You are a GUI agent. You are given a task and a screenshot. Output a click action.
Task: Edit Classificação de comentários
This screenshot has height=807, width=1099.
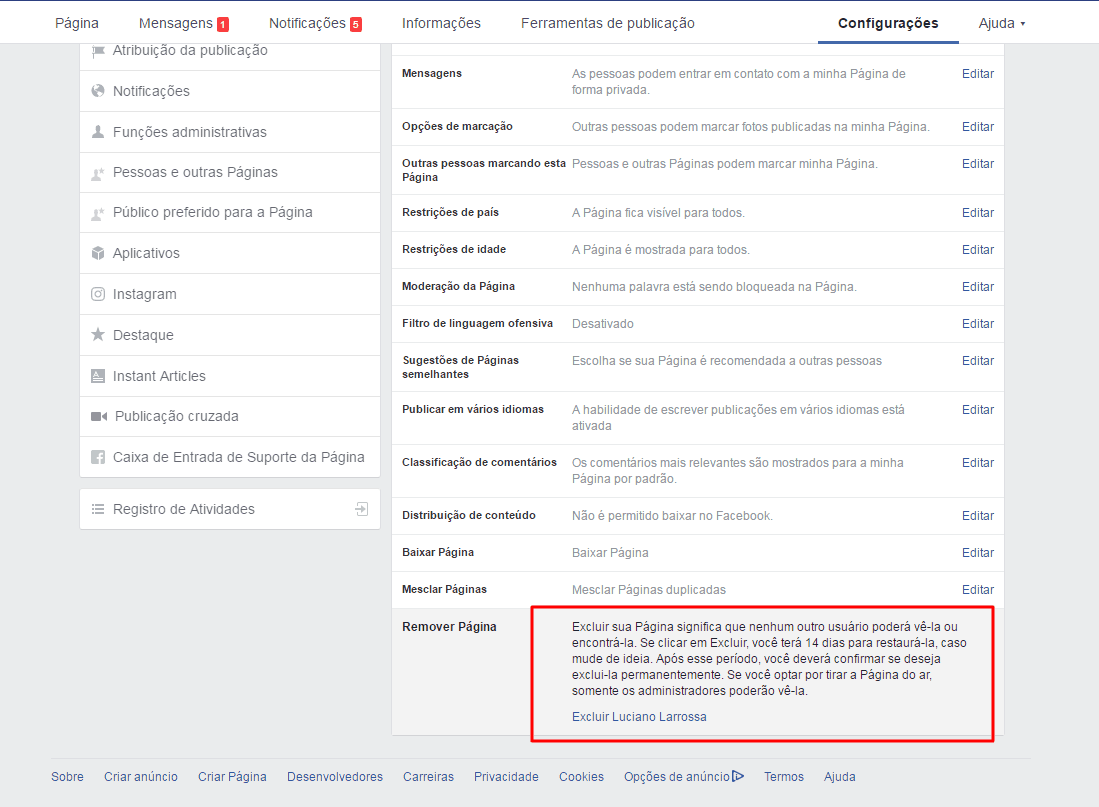point(978,463)
